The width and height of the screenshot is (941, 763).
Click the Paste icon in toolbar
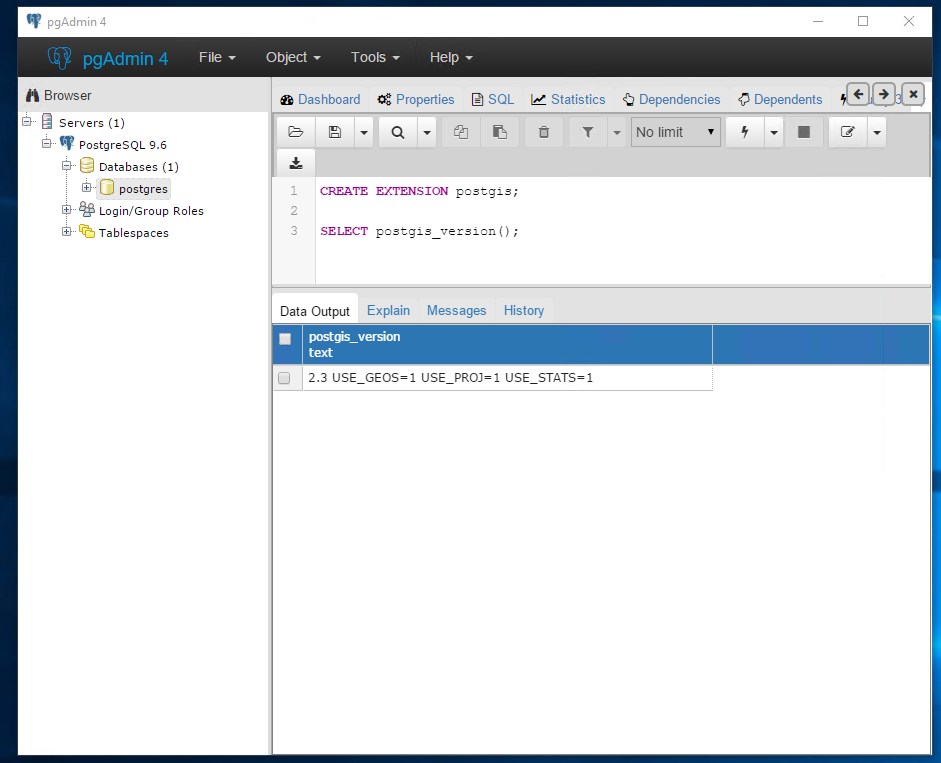499,132
